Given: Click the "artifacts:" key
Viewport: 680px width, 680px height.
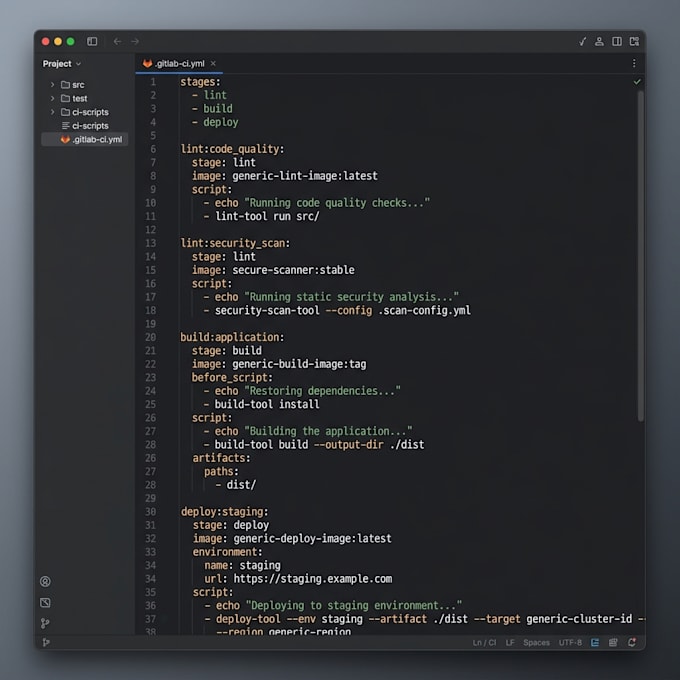Looking at the screenshot, I should pos(221,458).
